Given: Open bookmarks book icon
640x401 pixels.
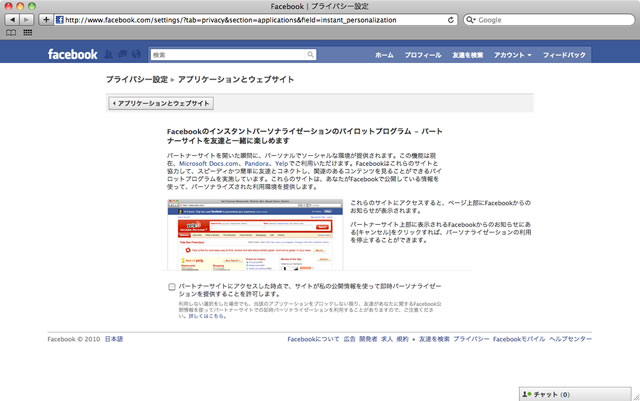Looking at the screenshot, I should pyautogui.click(x=11, y=33).
